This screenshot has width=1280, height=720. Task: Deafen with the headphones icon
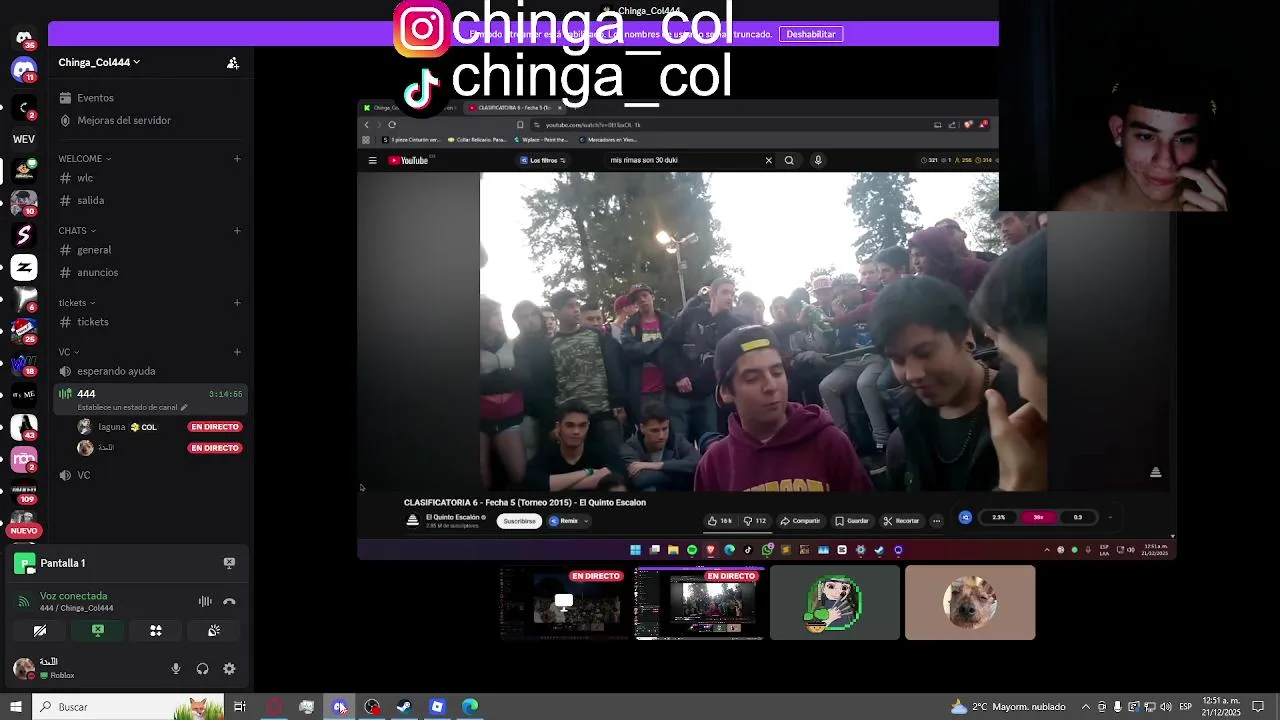click(x=203, y=669)
